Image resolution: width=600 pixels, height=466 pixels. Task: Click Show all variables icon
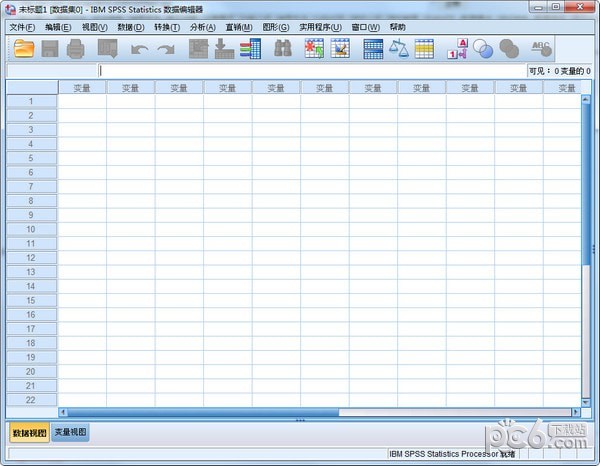coord(509,49)
